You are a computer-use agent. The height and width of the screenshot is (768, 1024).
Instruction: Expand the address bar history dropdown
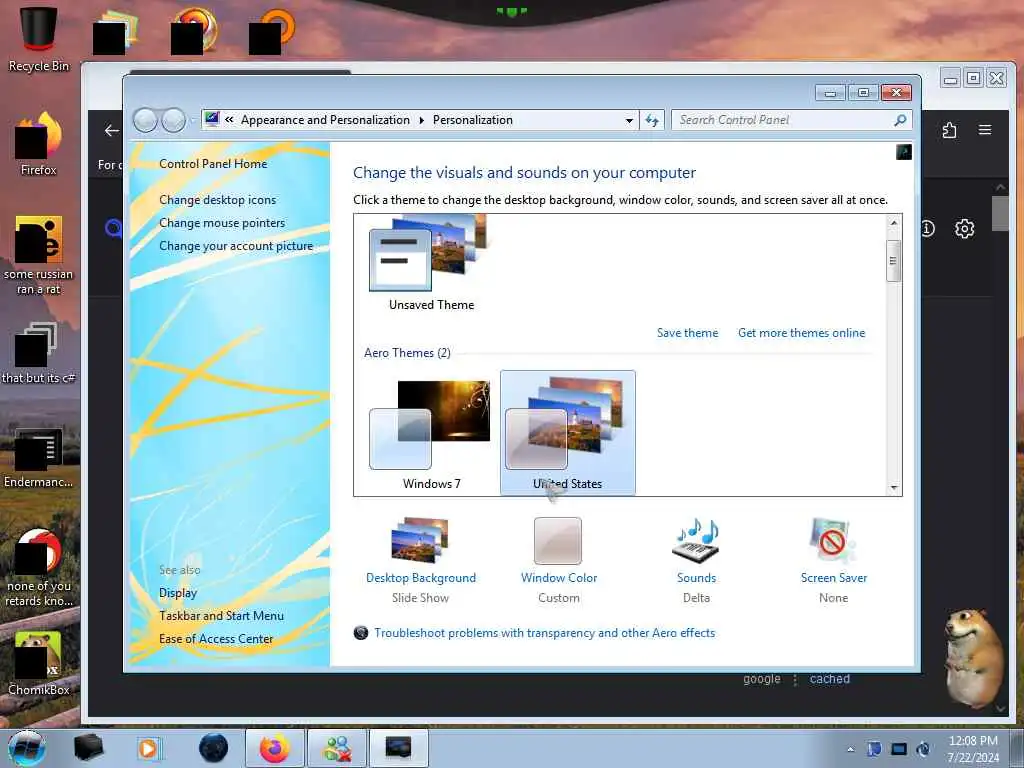pyautogui.click(x=629, y=120)
